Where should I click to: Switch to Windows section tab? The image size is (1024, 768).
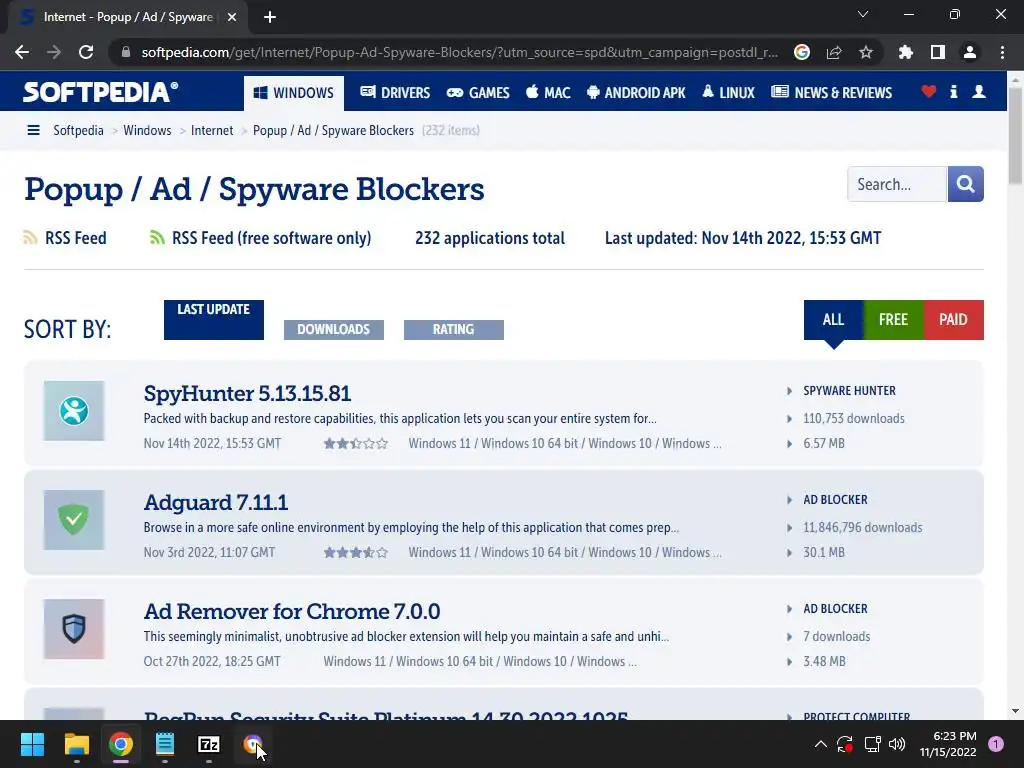[293, 93]
